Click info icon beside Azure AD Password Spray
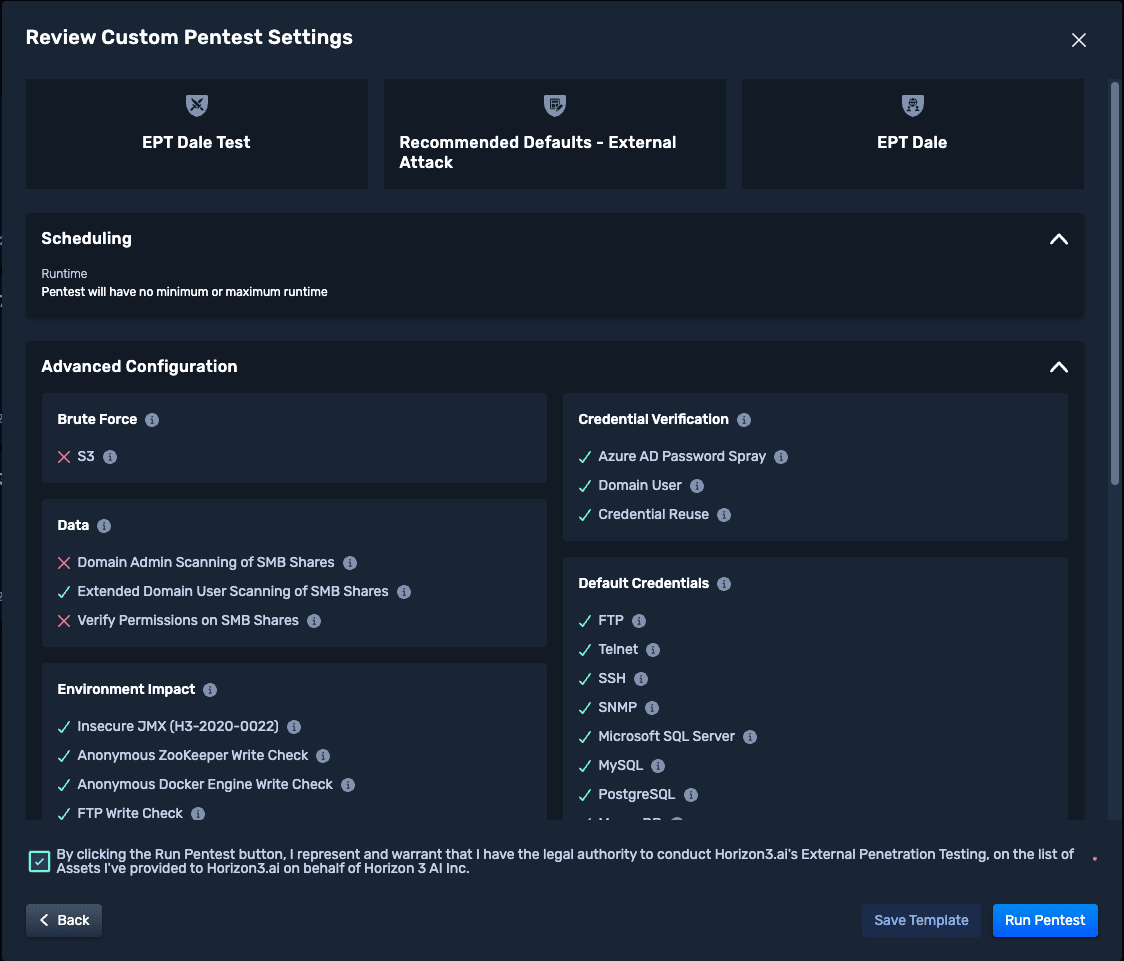The image size is (1124, 961). (781, 457)
